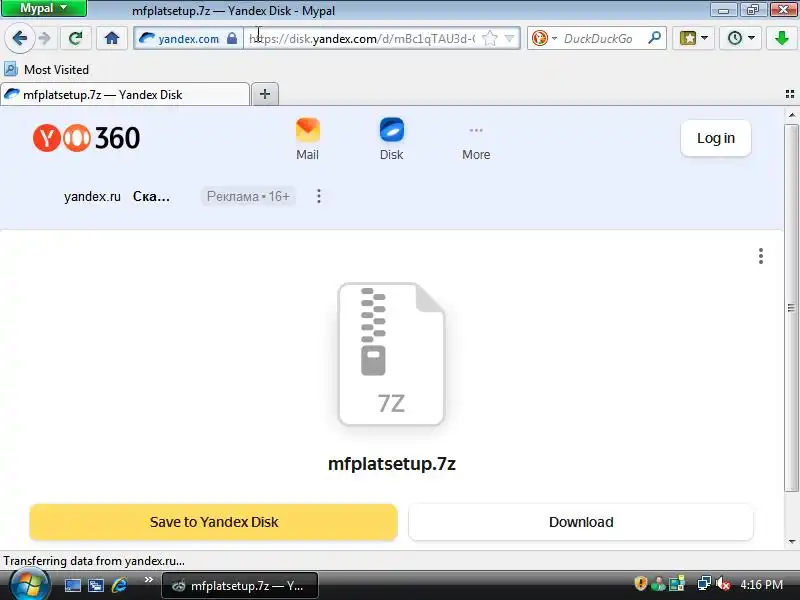
Task: Open file options three-dot menu
Action: pyautogui.click(x=761, y=256)
